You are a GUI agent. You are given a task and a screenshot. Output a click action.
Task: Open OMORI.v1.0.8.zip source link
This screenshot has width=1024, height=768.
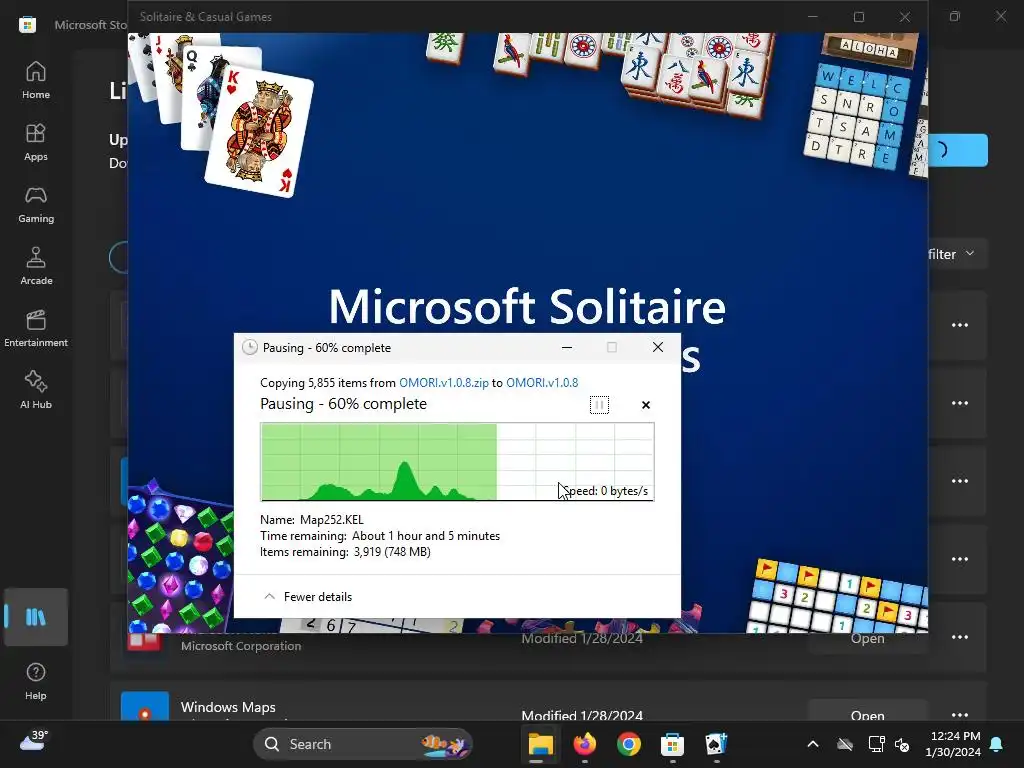(443, 383)
